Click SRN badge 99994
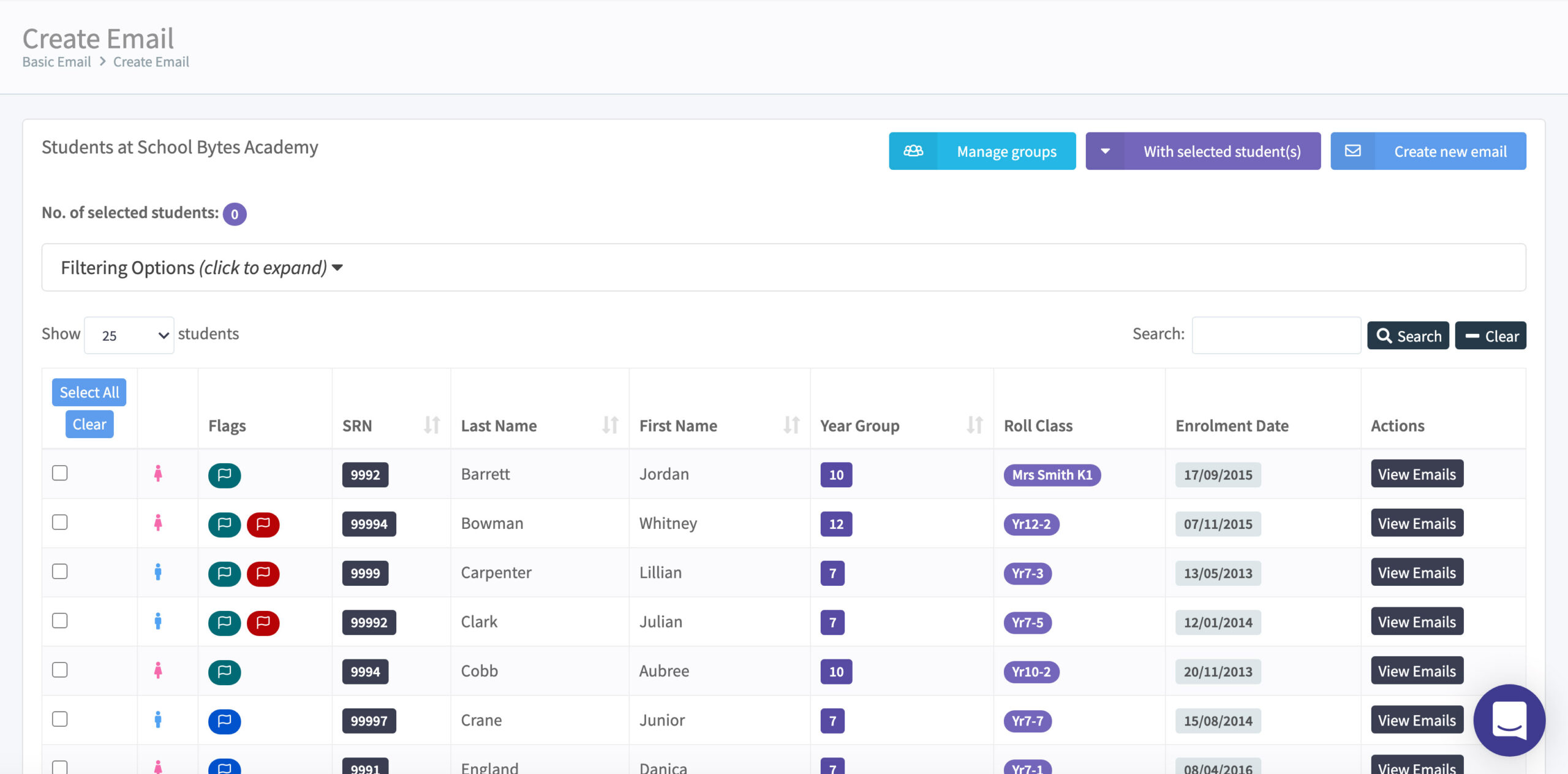 click(x=369, y=524)
